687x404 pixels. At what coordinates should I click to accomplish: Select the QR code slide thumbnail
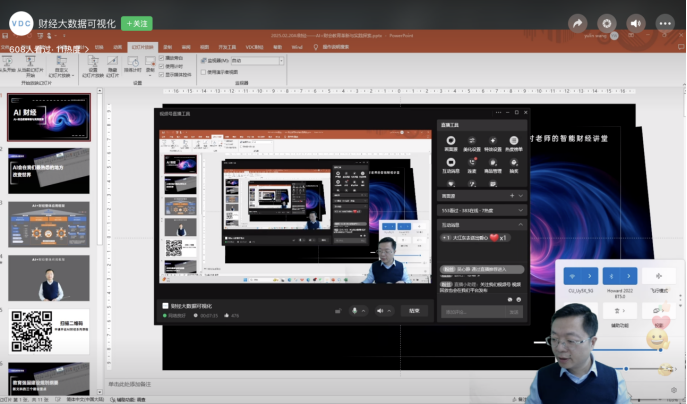tap(50, 331)
